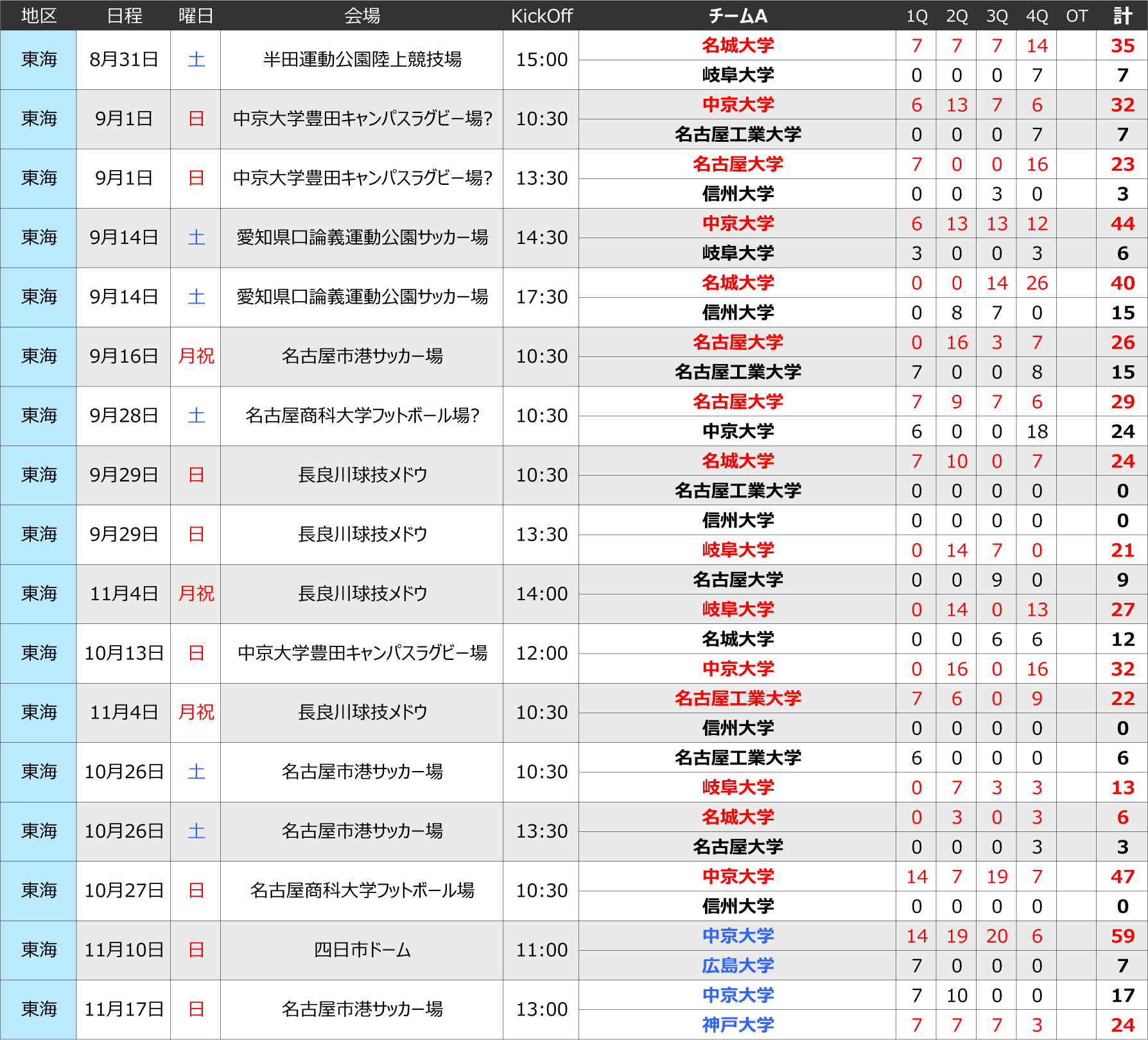The width and height of the screenshot is (1148, 1040).
Task: Click total score 44 for 中京大学
Action: click(1122, 223)
